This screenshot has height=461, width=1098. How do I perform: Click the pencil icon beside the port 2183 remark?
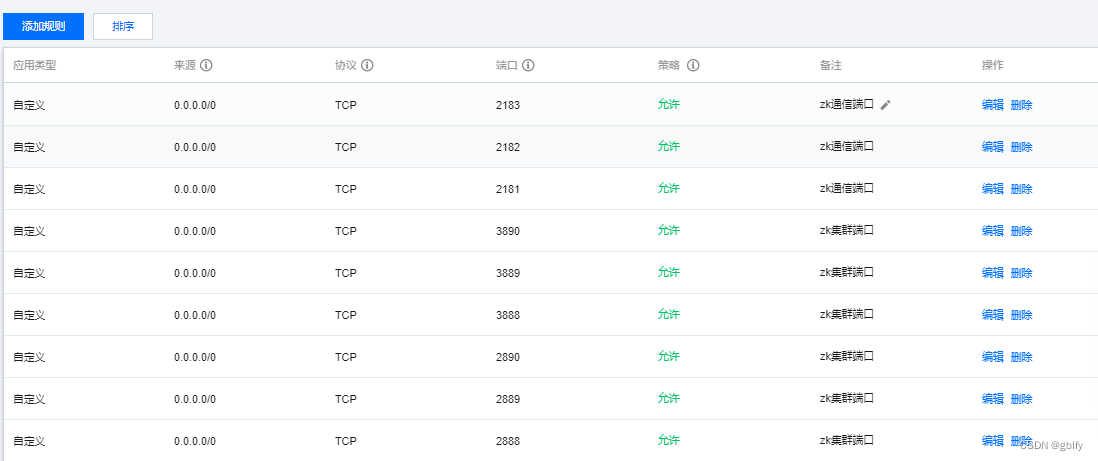tap(886, 104)
